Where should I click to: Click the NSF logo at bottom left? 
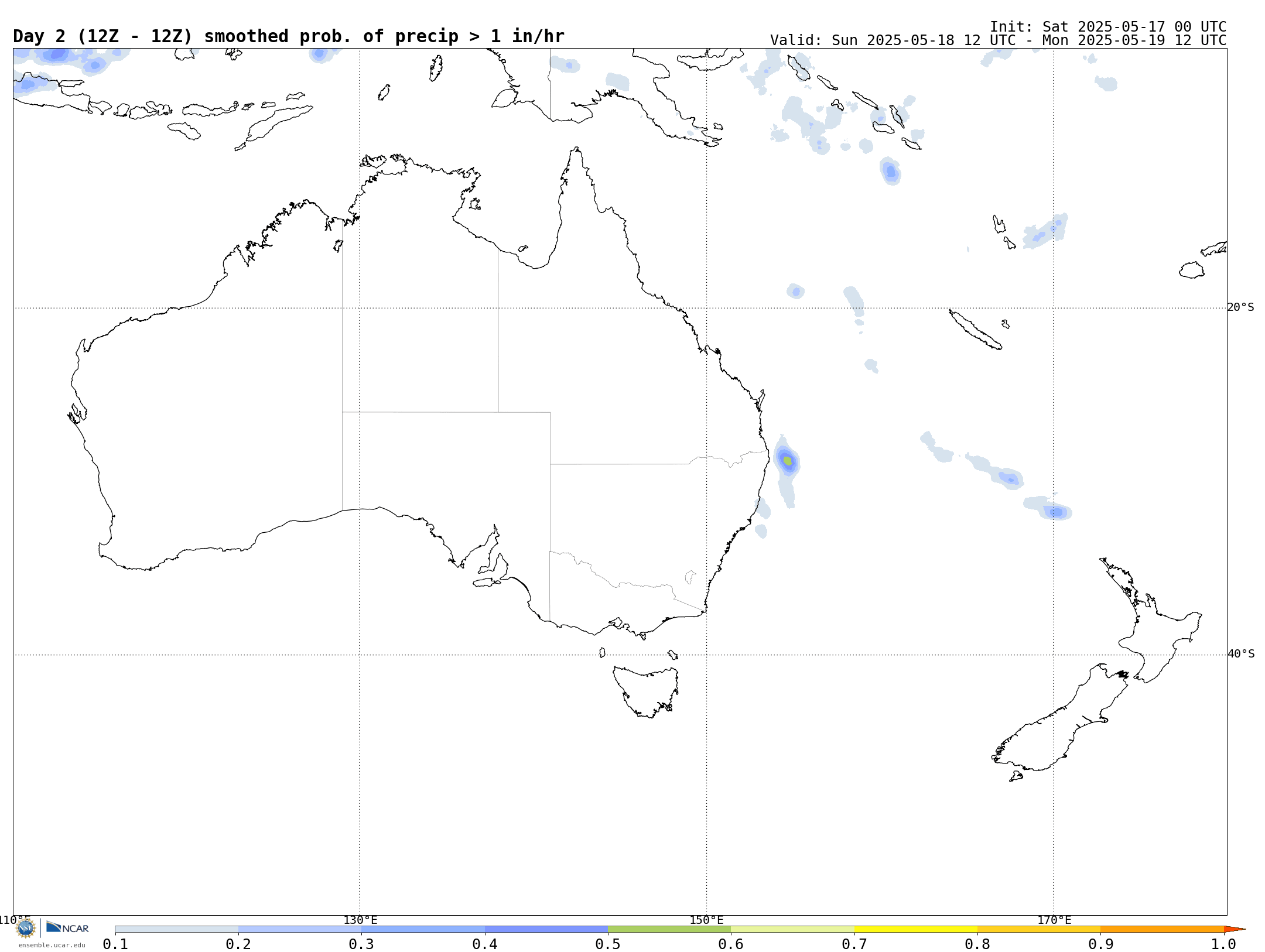pyautogui.click(x=26, y=928)
